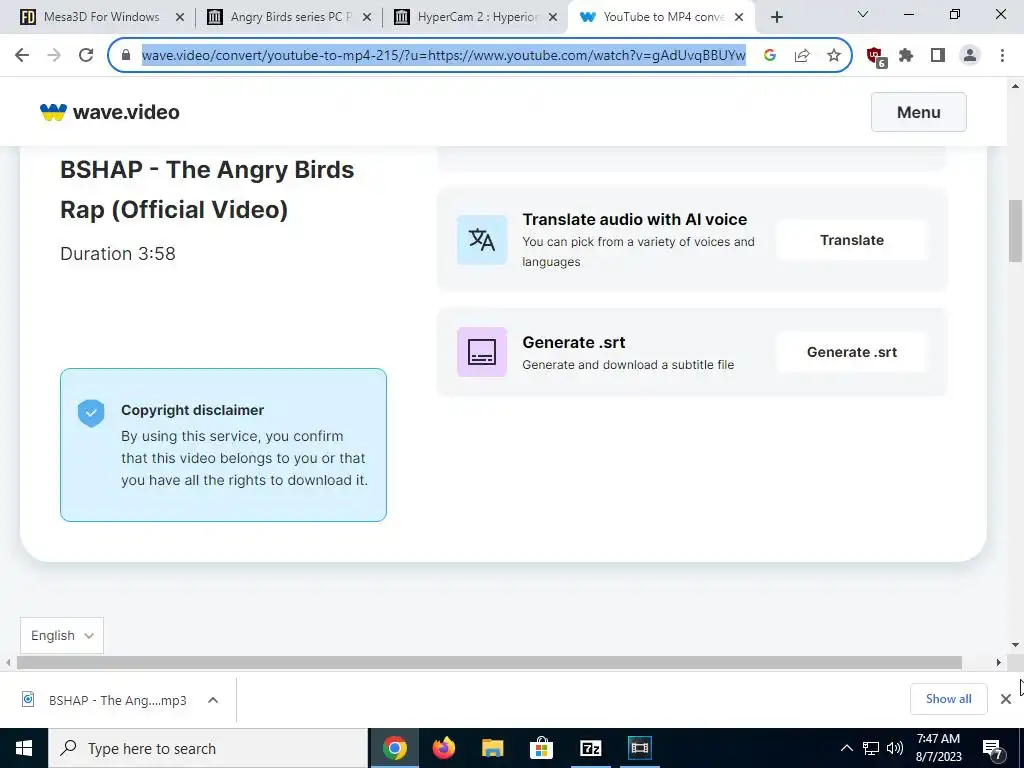Close the Mesa3D For Windows tab
Screen dimensions: 1024x768
(180, 18)
